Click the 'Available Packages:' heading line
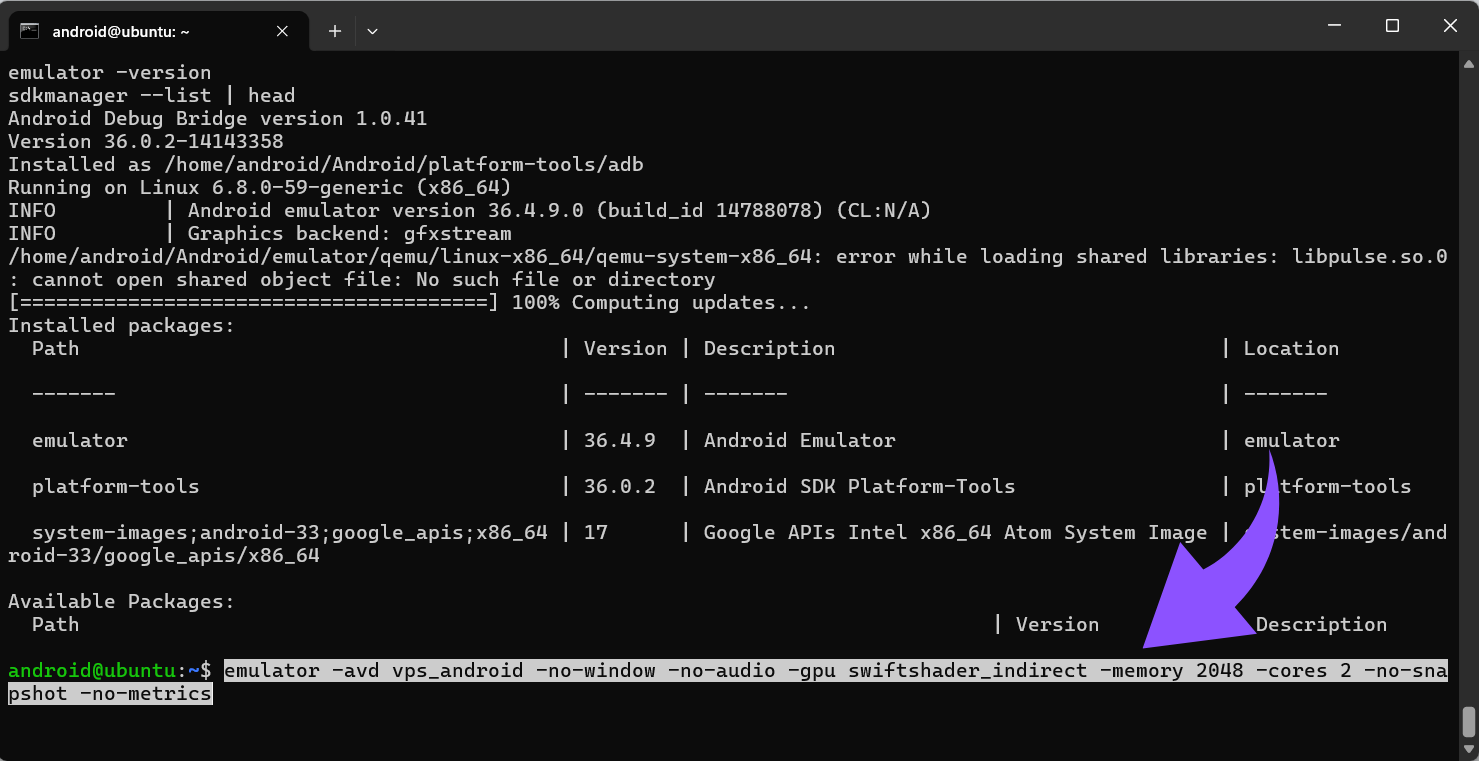Viewport: 1479px width, 761px height. [x=121, y=601]
